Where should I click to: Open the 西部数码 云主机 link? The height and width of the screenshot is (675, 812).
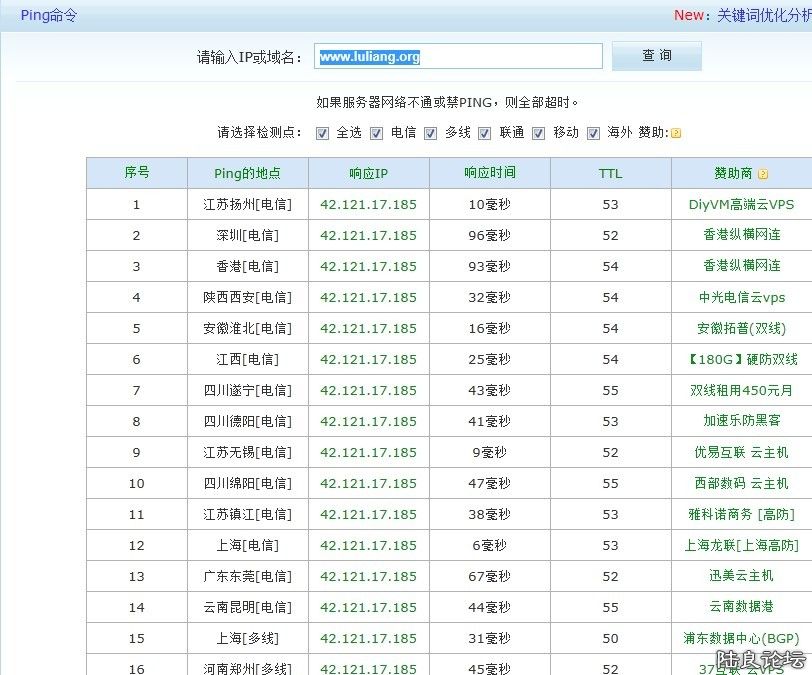coord(741,483)
